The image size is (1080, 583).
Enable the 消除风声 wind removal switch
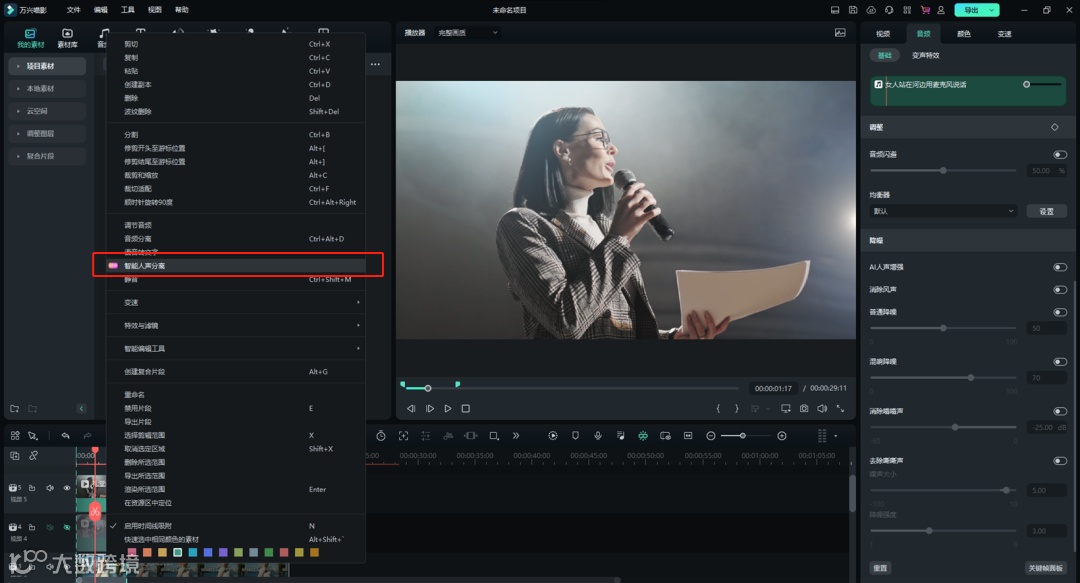click(x=1060, y=289)
